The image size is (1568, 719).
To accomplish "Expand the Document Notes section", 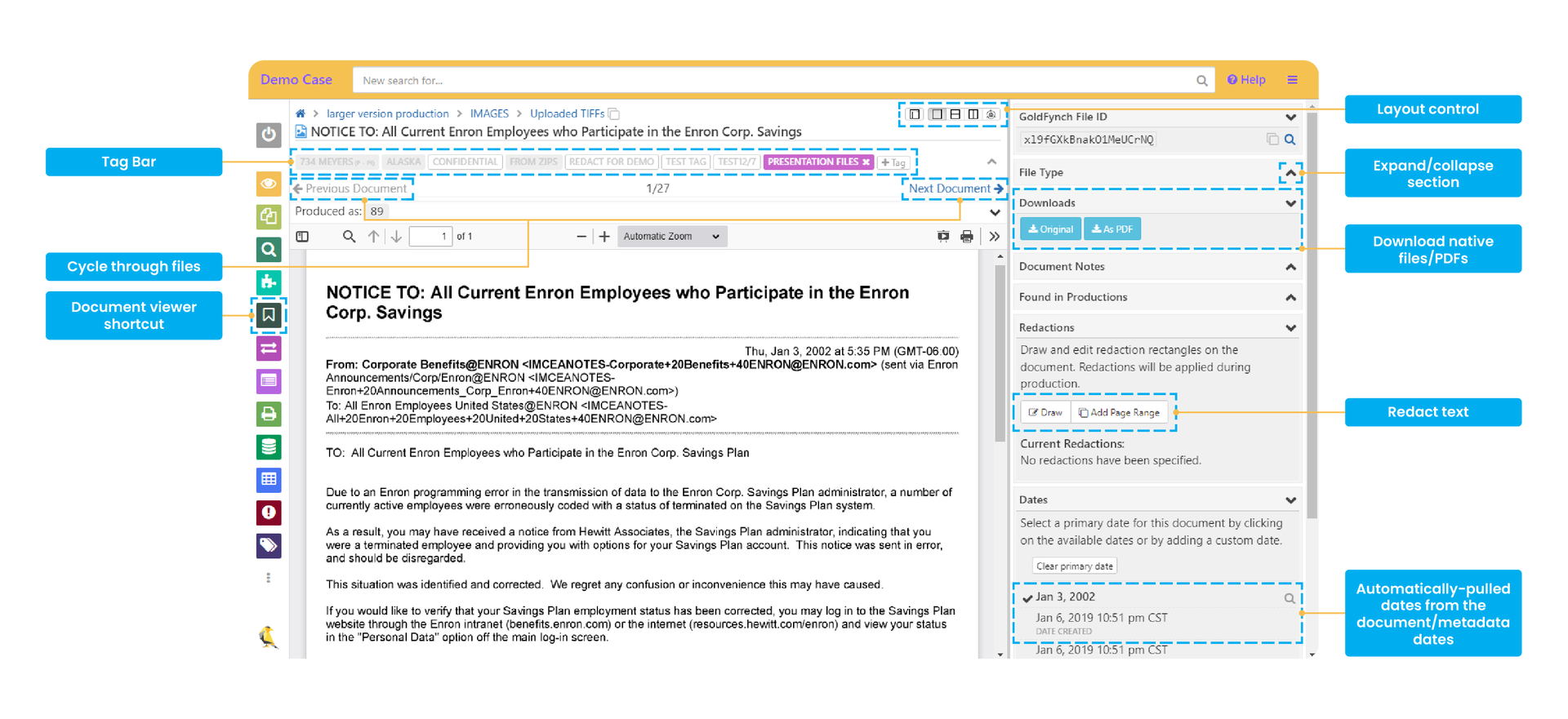I will [1290, 268].
